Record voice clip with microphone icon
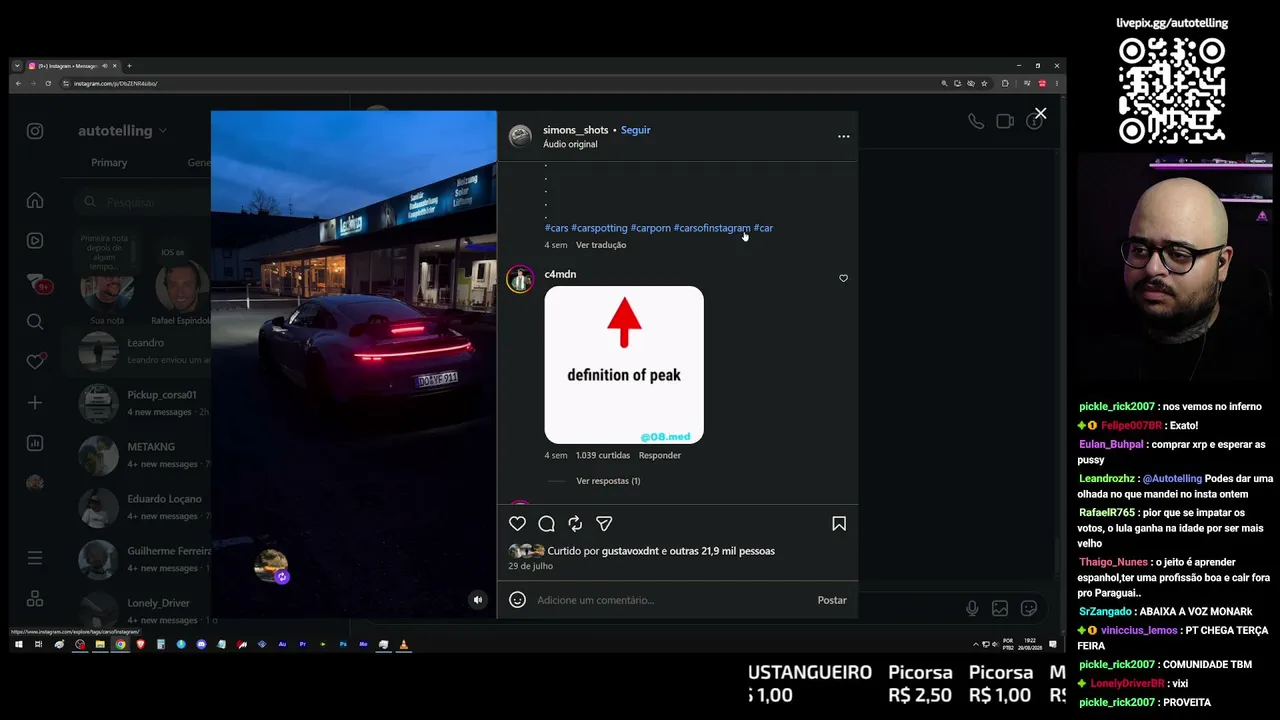 click(x=972, y=608)
